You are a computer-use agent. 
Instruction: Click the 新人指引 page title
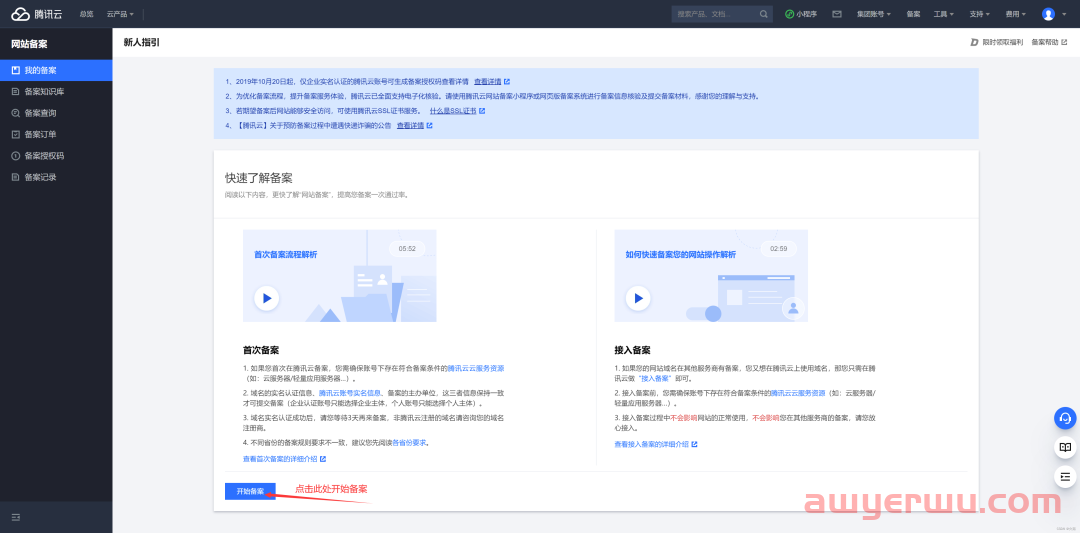(141, 43)
